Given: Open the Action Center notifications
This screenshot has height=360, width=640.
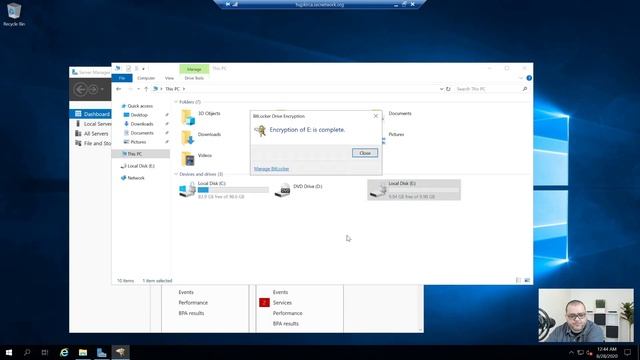Looking at the screenshot, I should pyautogui.click(x=627, y=353).
